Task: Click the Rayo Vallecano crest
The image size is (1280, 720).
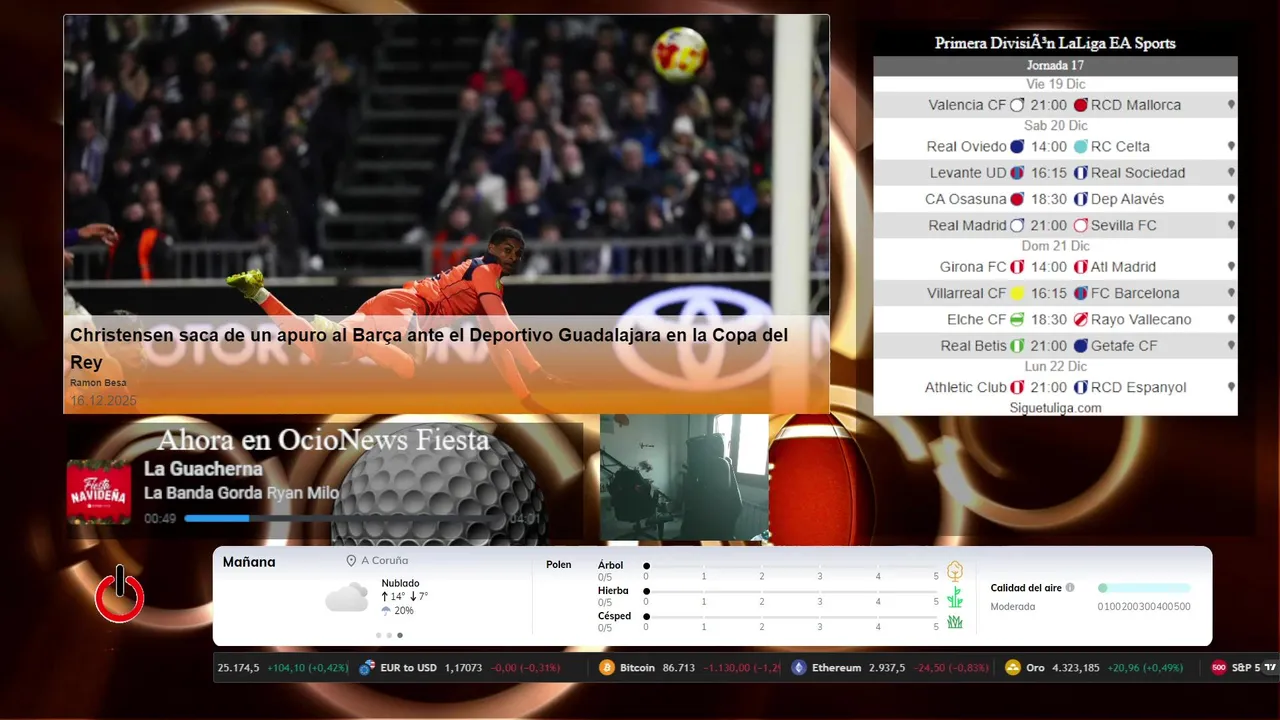Action: [1080, 319]
